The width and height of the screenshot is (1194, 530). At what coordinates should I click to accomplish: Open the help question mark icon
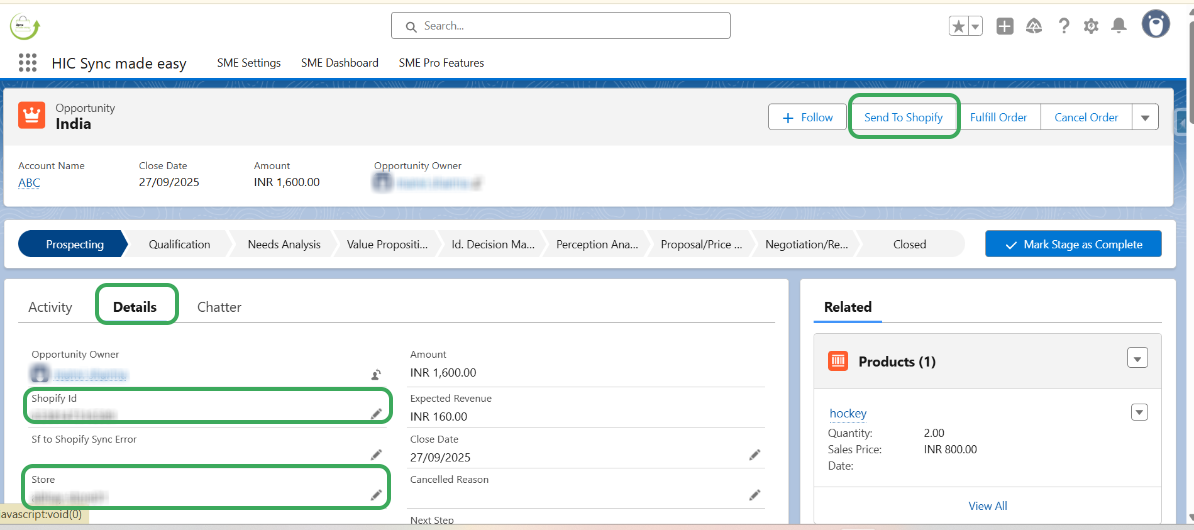click(1064, 26)
